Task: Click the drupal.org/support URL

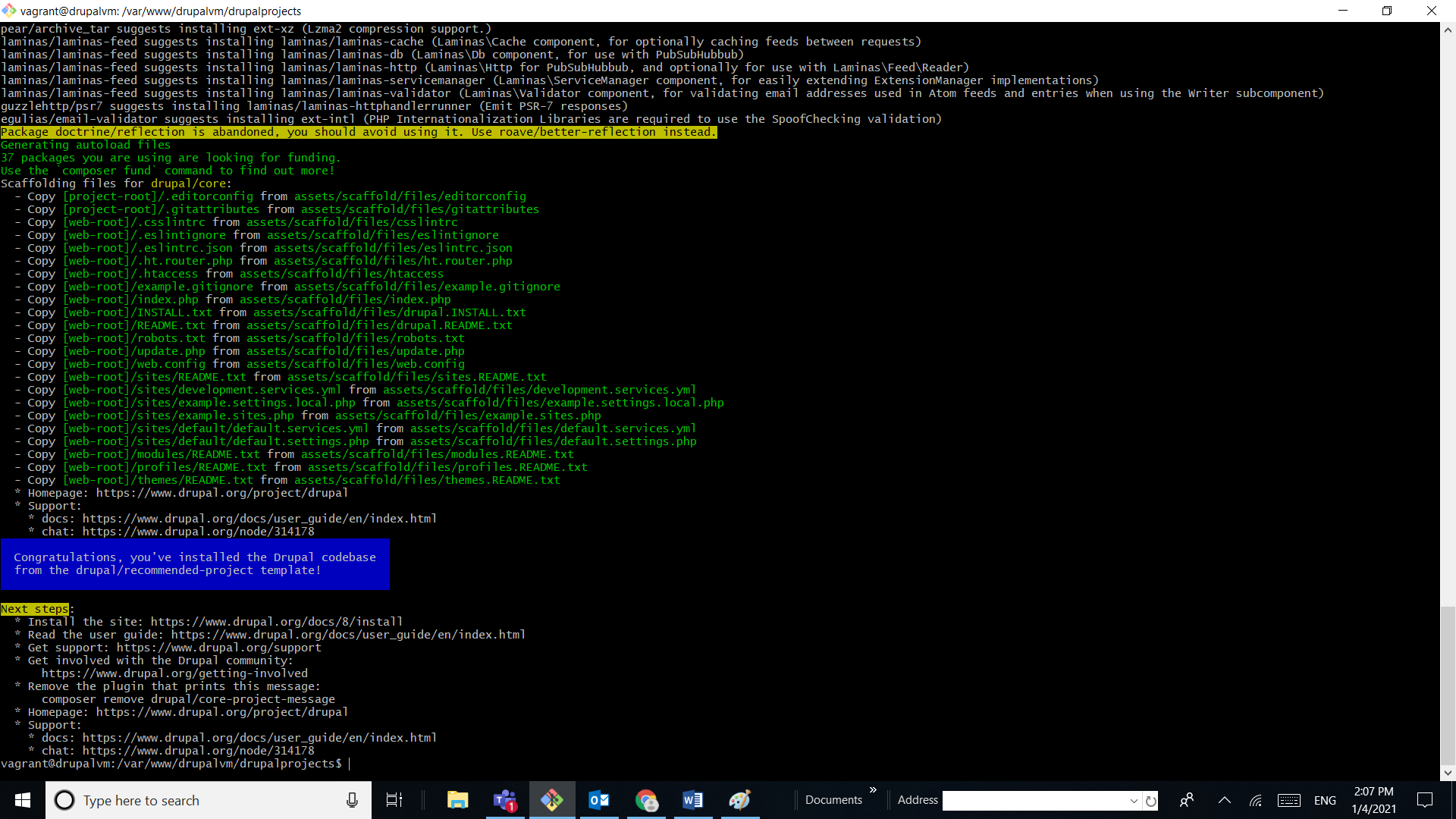Action: [219, 648]
